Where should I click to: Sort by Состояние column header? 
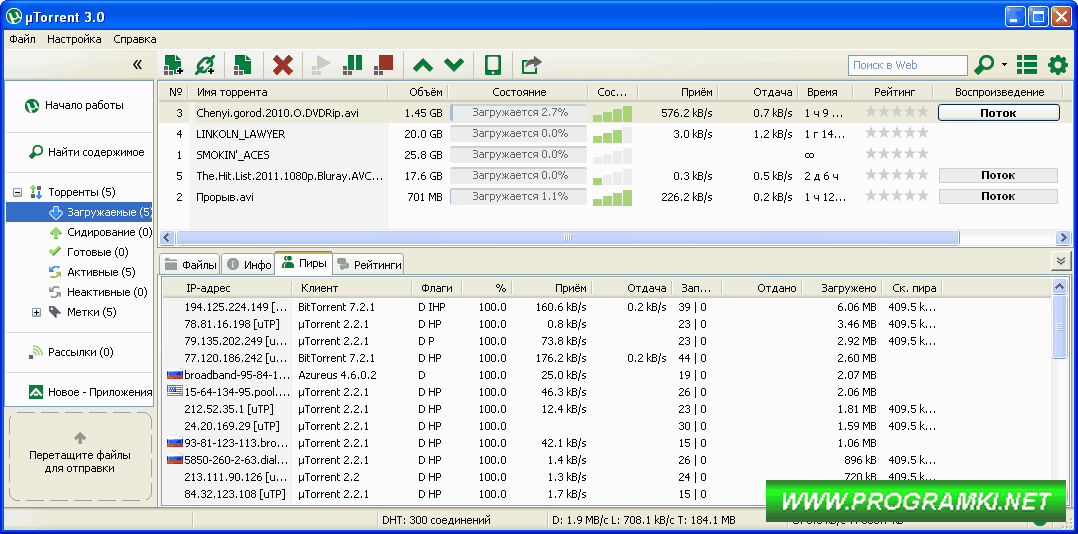(519, 92)
